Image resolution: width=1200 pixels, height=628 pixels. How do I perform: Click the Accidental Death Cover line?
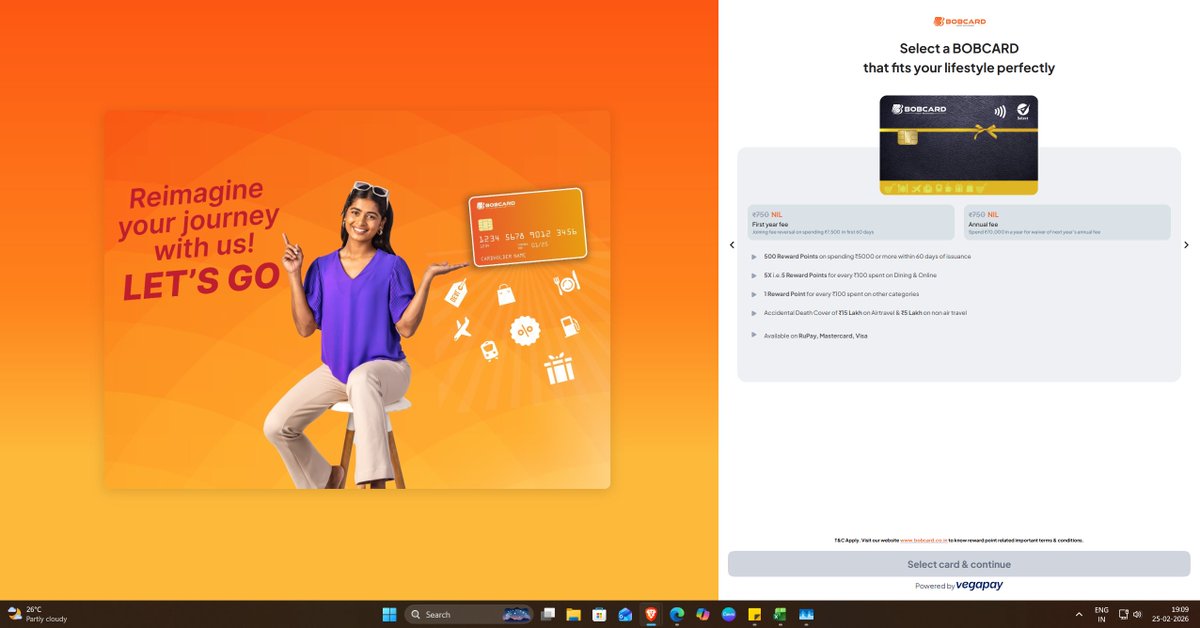pyautogui.click(x=865, y=313)
